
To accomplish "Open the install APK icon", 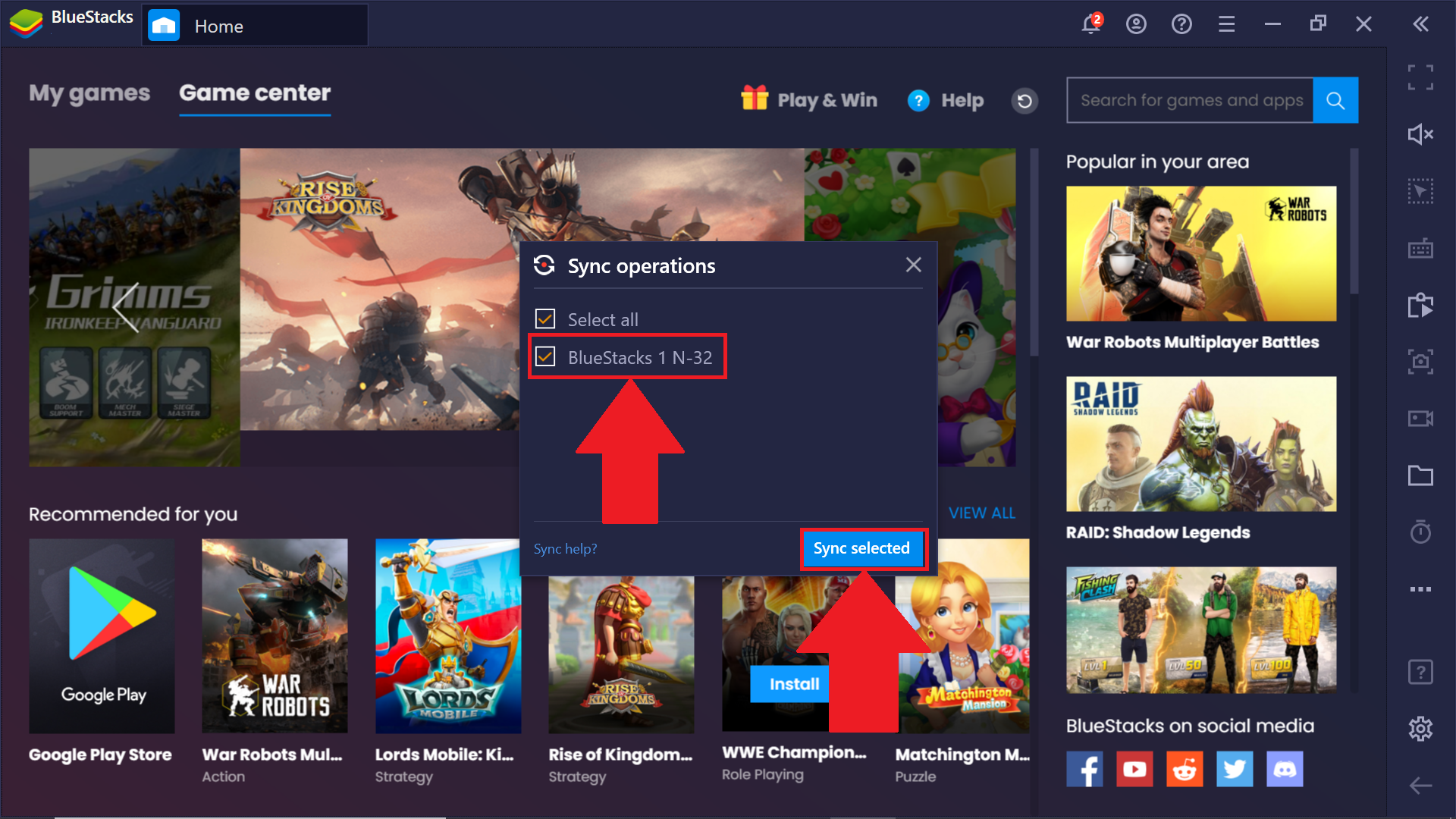I will tap(1420, 305).
